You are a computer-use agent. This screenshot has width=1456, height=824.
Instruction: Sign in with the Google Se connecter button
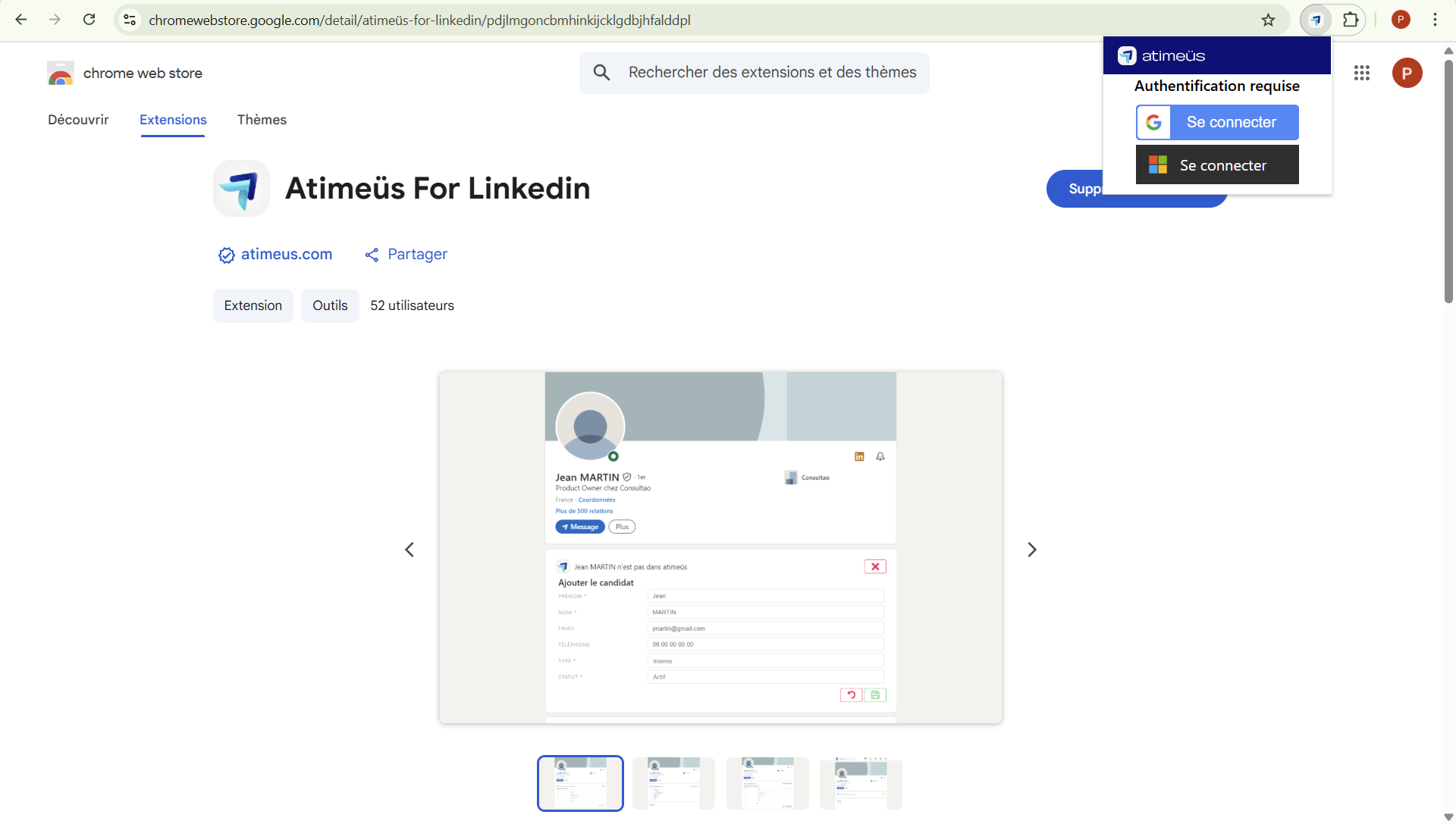(1217, 122)
